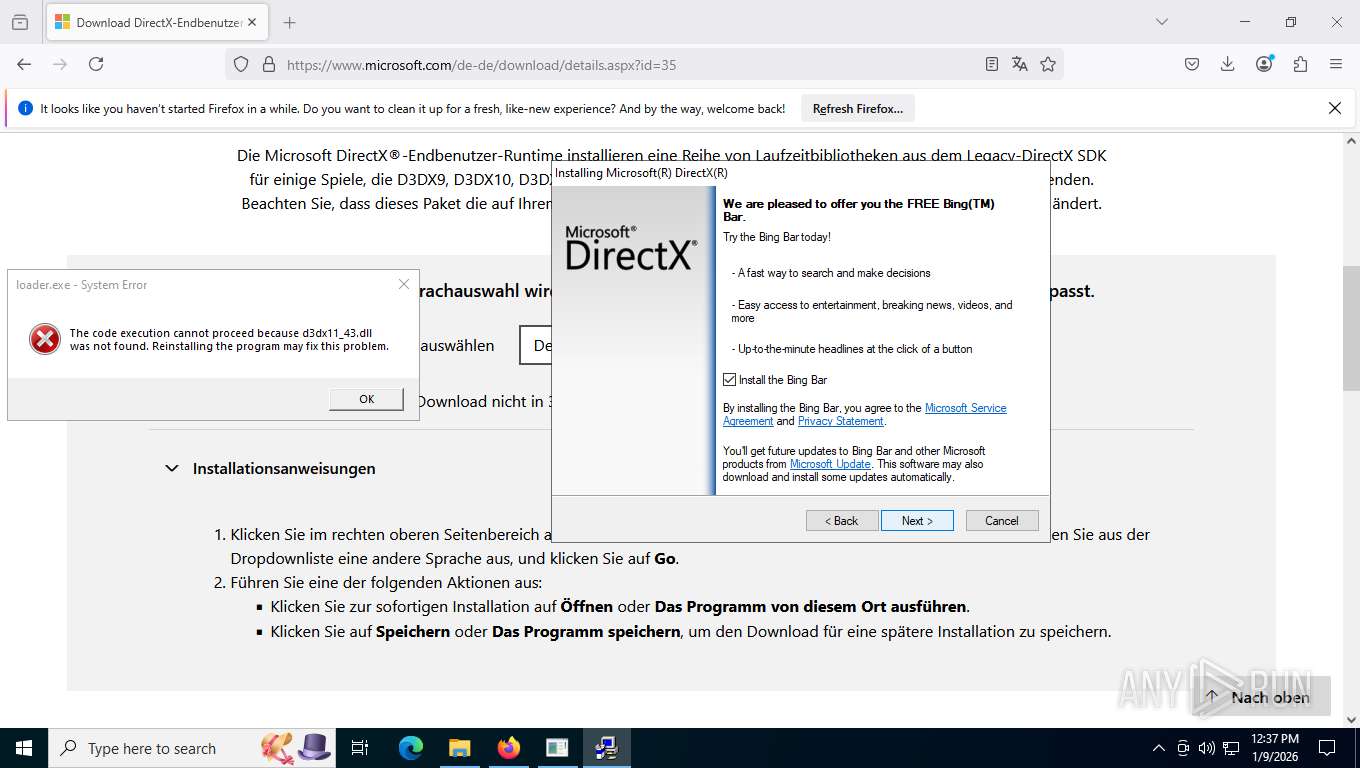Cancel the DirectX installation

coord(1002,520)
